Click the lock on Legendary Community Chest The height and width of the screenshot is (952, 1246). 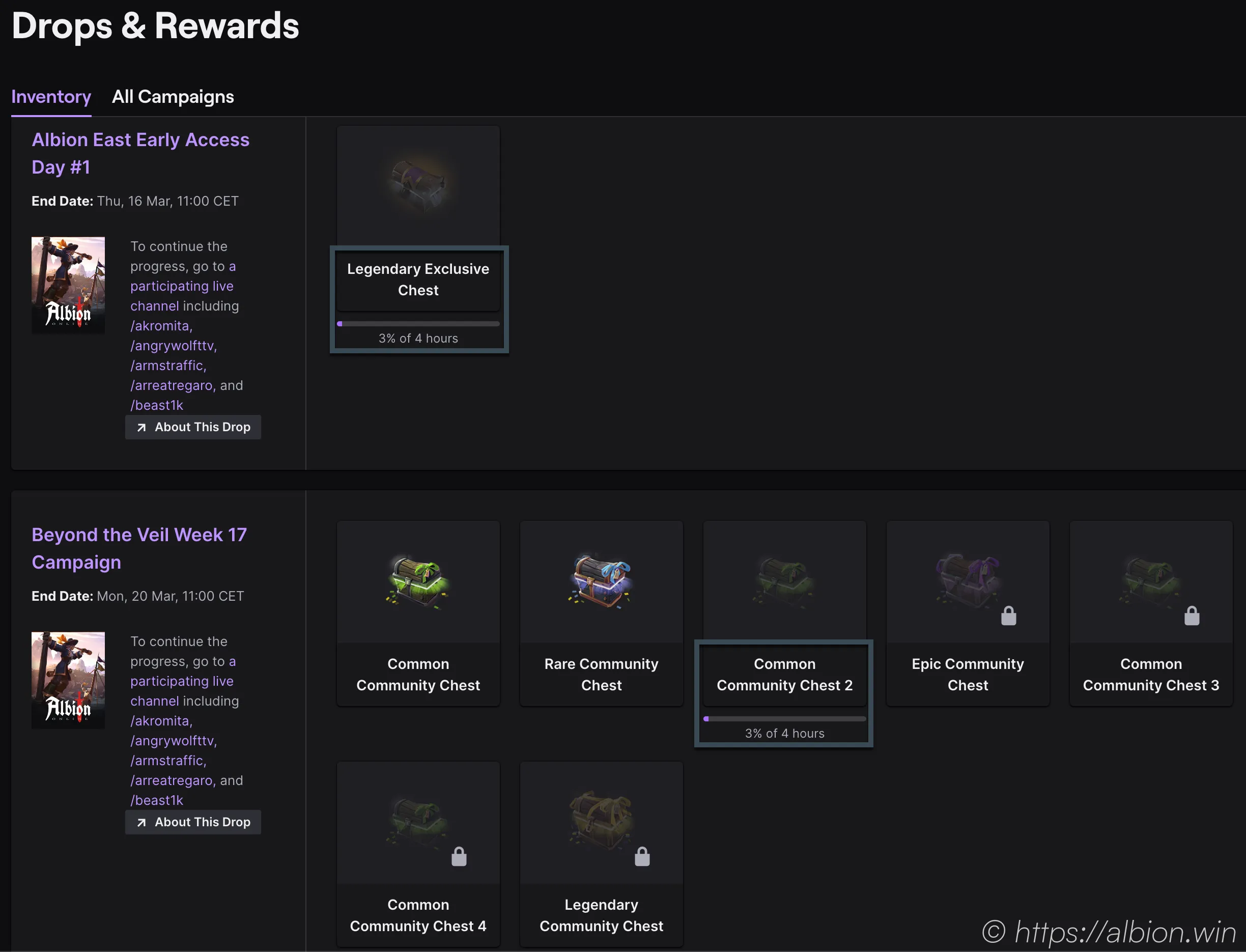[x=642, y=857]
